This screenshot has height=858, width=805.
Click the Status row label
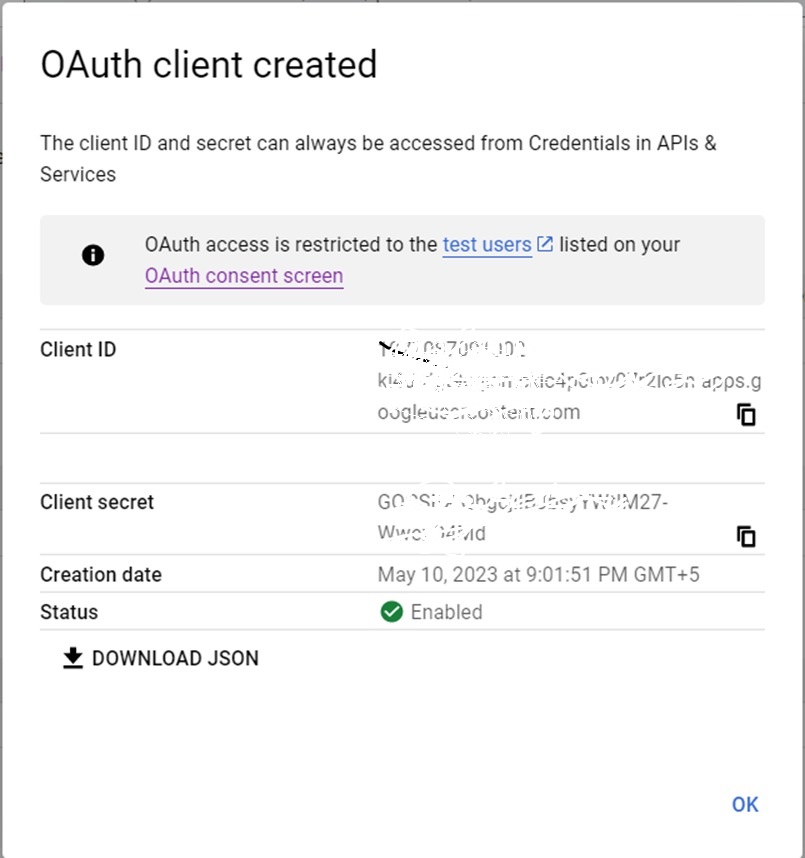pos(69,612)
